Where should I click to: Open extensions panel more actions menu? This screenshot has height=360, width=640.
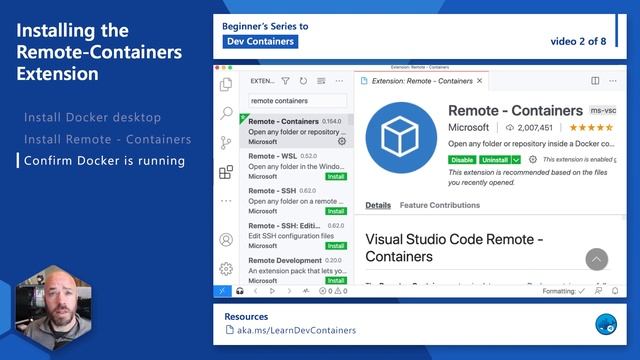coord(339,81)
